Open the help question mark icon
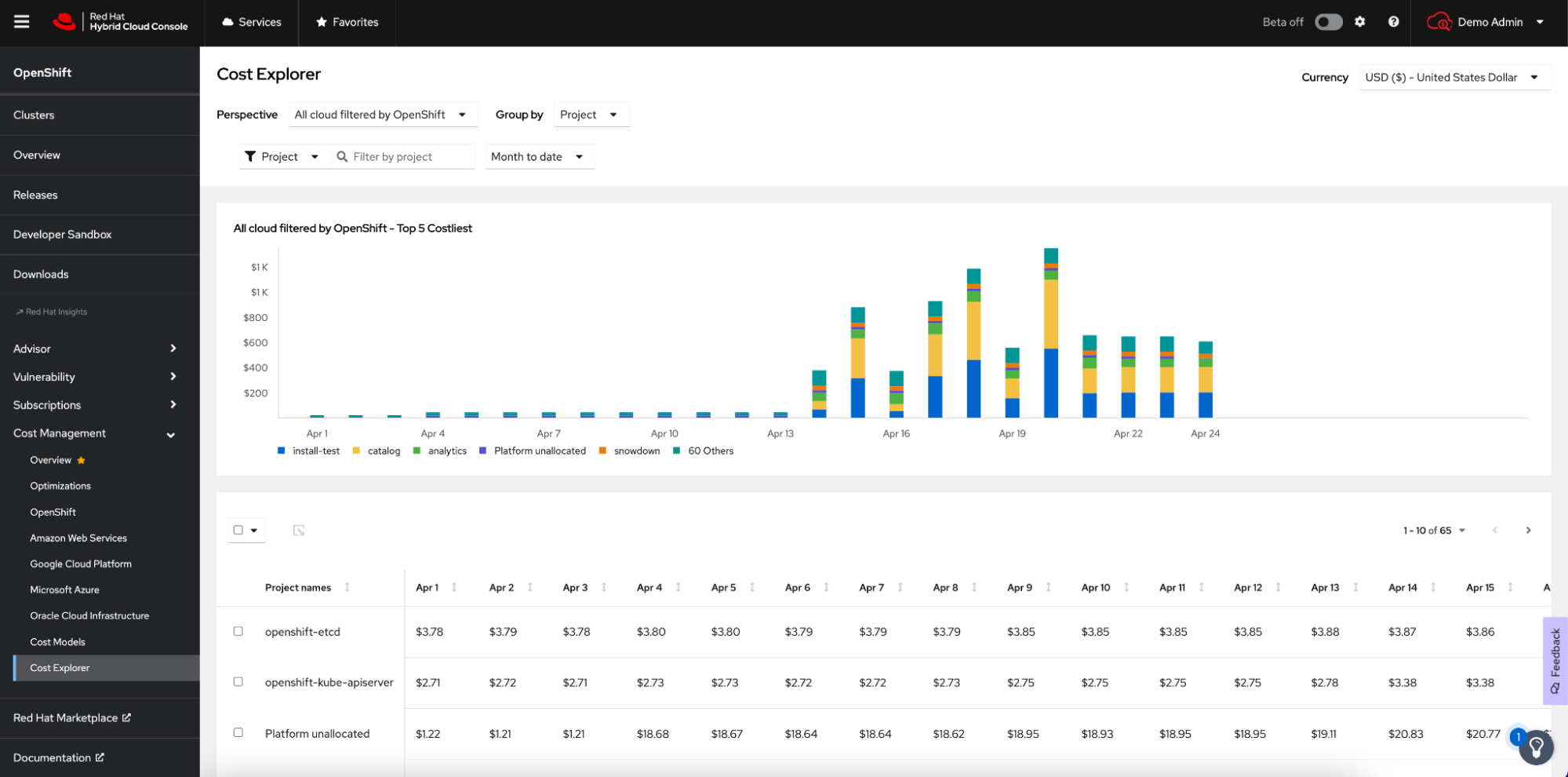The width and height of the screenshot is (1568, 777). point(1393,22)
